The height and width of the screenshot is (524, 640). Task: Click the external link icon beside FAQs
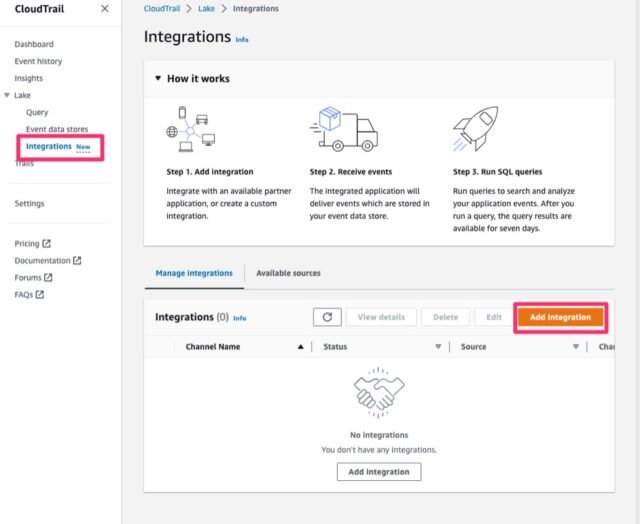pyautogui.click(x=40, y=294)
